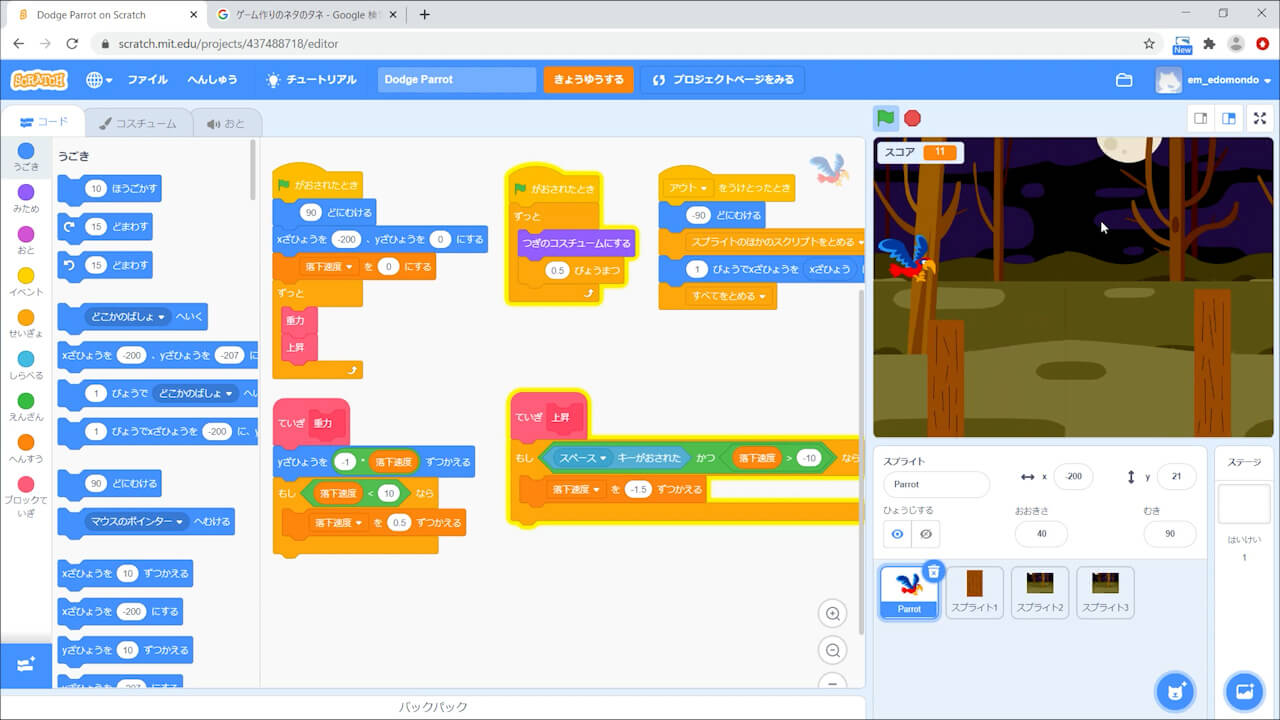The width and height of the screenshot is (1280, 720).
Task: Select the しらべる sensing block category
Action: click(26, 365)
